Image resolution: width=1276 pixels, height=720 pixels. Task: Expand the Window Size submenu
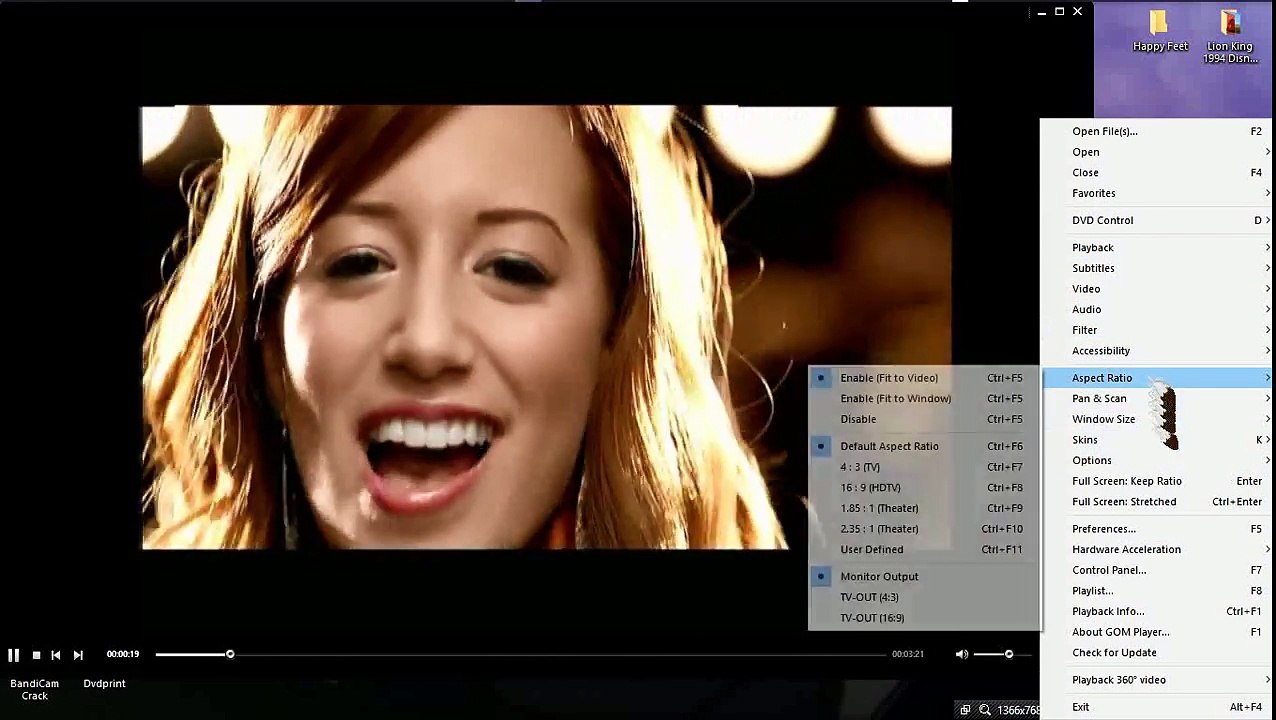coord(1158,419)
